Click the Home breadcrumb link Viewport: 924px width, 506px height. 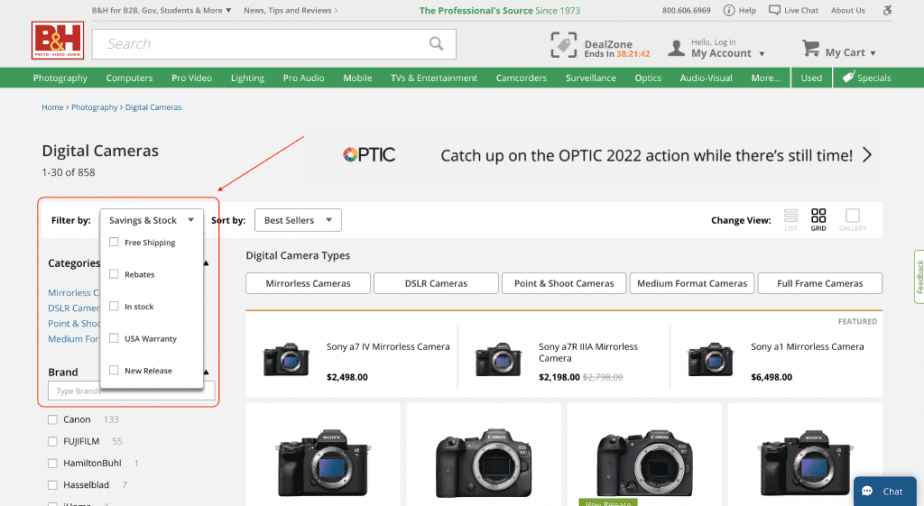click(x=52, y=107)
